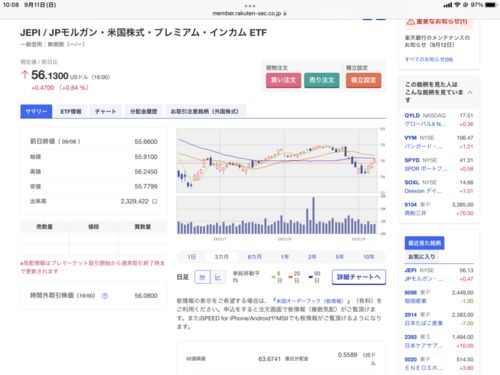This screenshot has height=375, width=500.
Task: Tap the Wi-Fi icon in status bar
Action: (457, 5)
